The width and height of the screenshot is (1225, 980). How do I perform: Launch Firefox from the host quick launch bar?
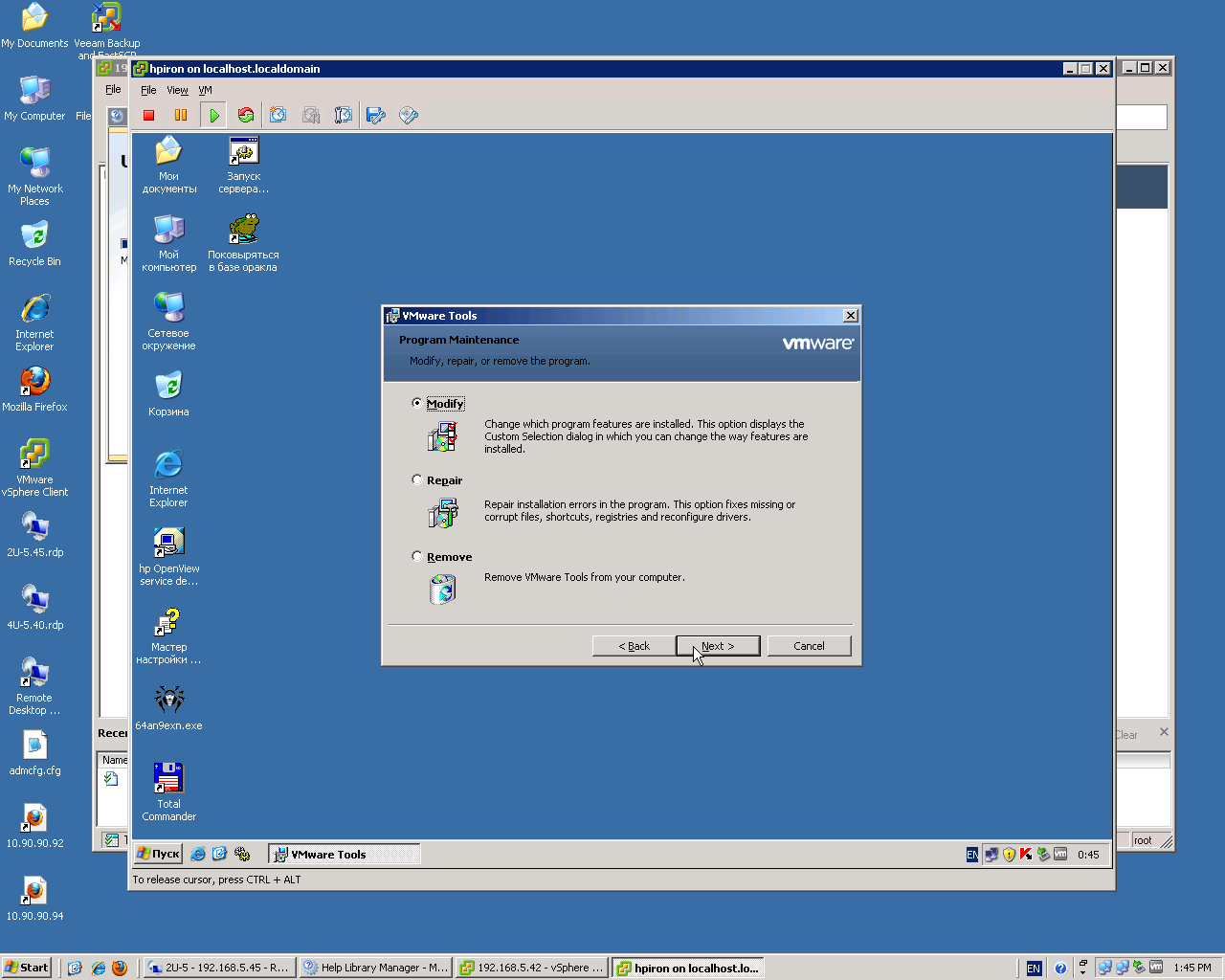coord(120,968)
